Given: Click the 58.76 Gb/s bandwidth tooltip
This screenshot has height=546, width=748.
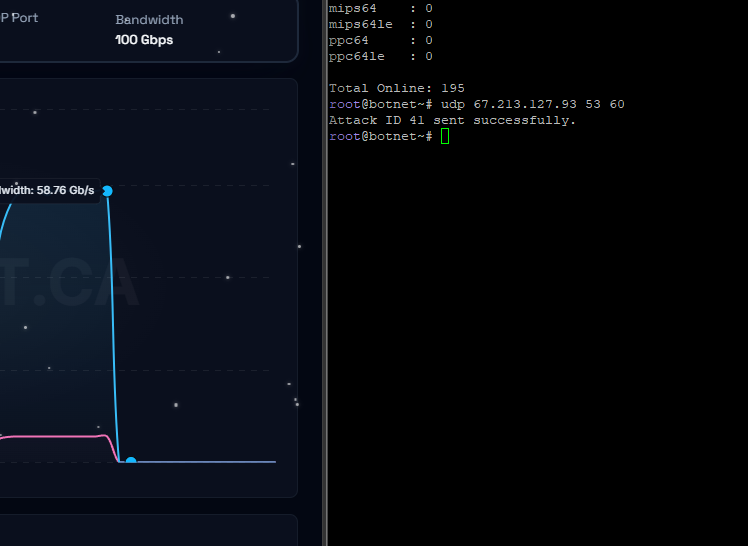Looking at the screenshot, I should pyautogui.click(x=49, y=190).
